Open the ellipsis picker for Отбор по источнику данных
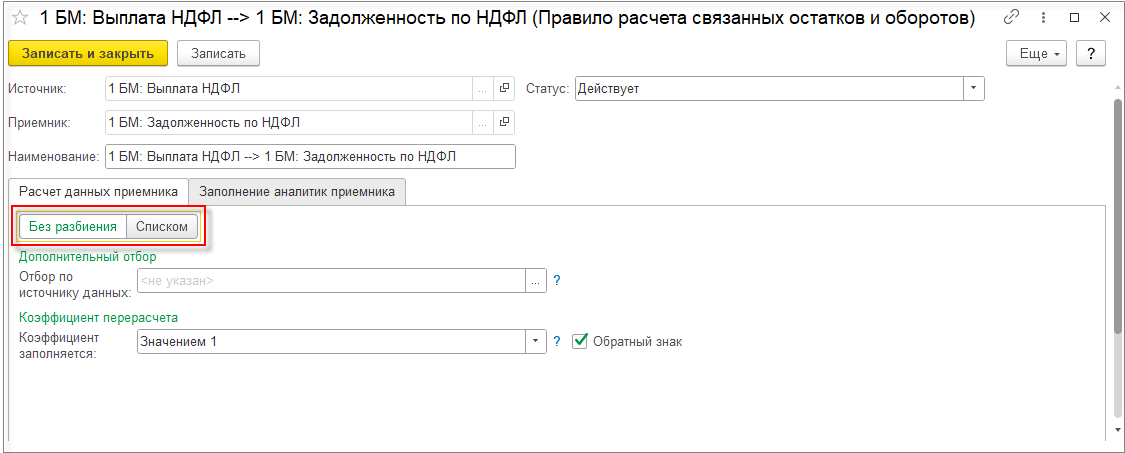 point(536,281)
